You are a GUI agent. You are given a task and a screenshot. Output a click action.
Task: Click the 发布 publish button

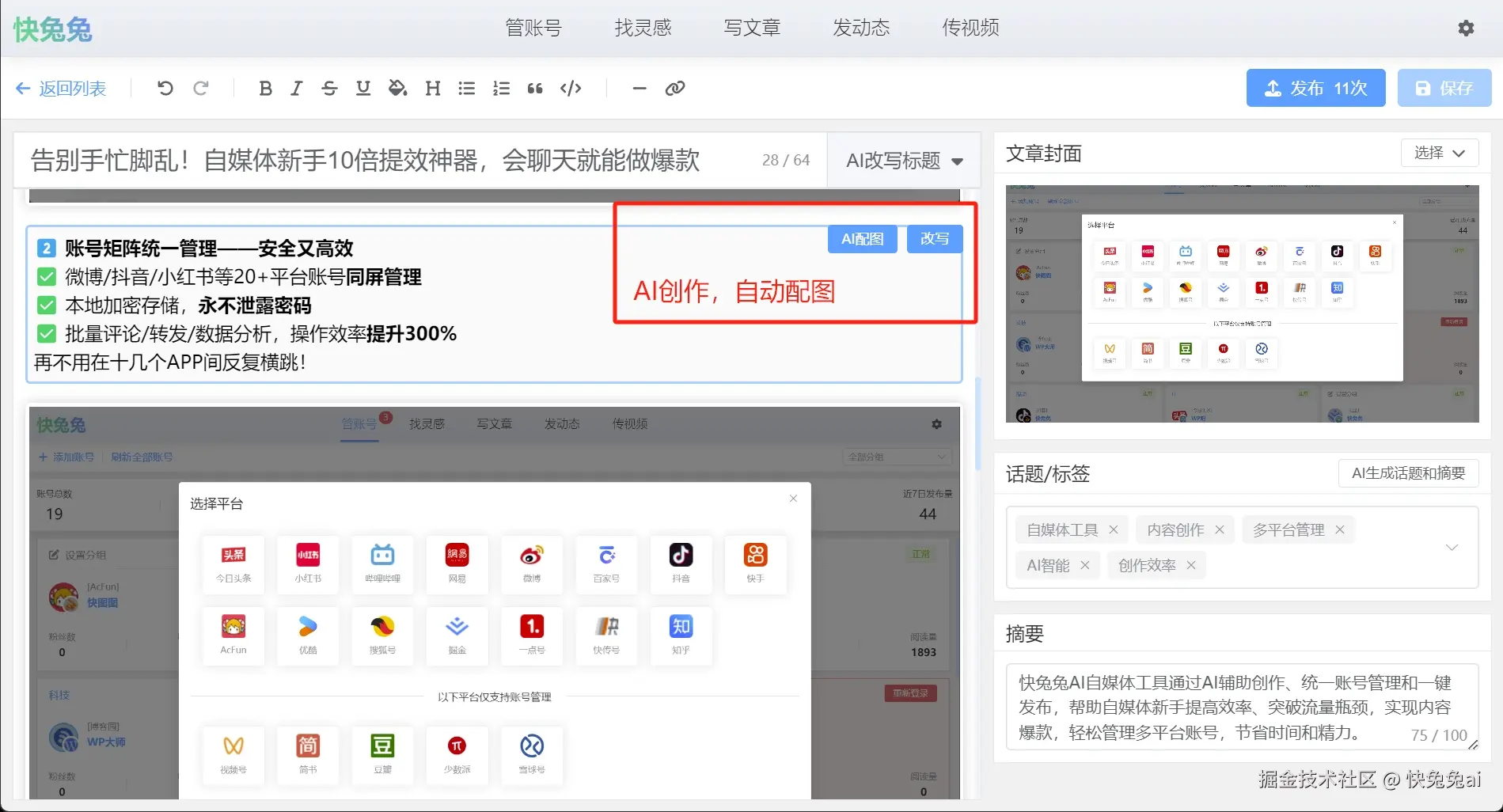(x=1315, y=88)
